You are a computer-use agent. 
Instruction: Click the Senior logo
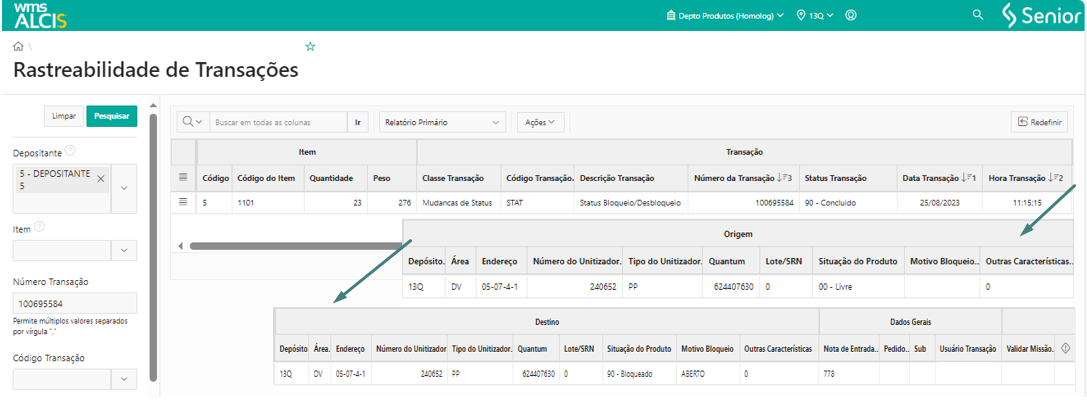pyautogui.click(x=1042, y=15)
